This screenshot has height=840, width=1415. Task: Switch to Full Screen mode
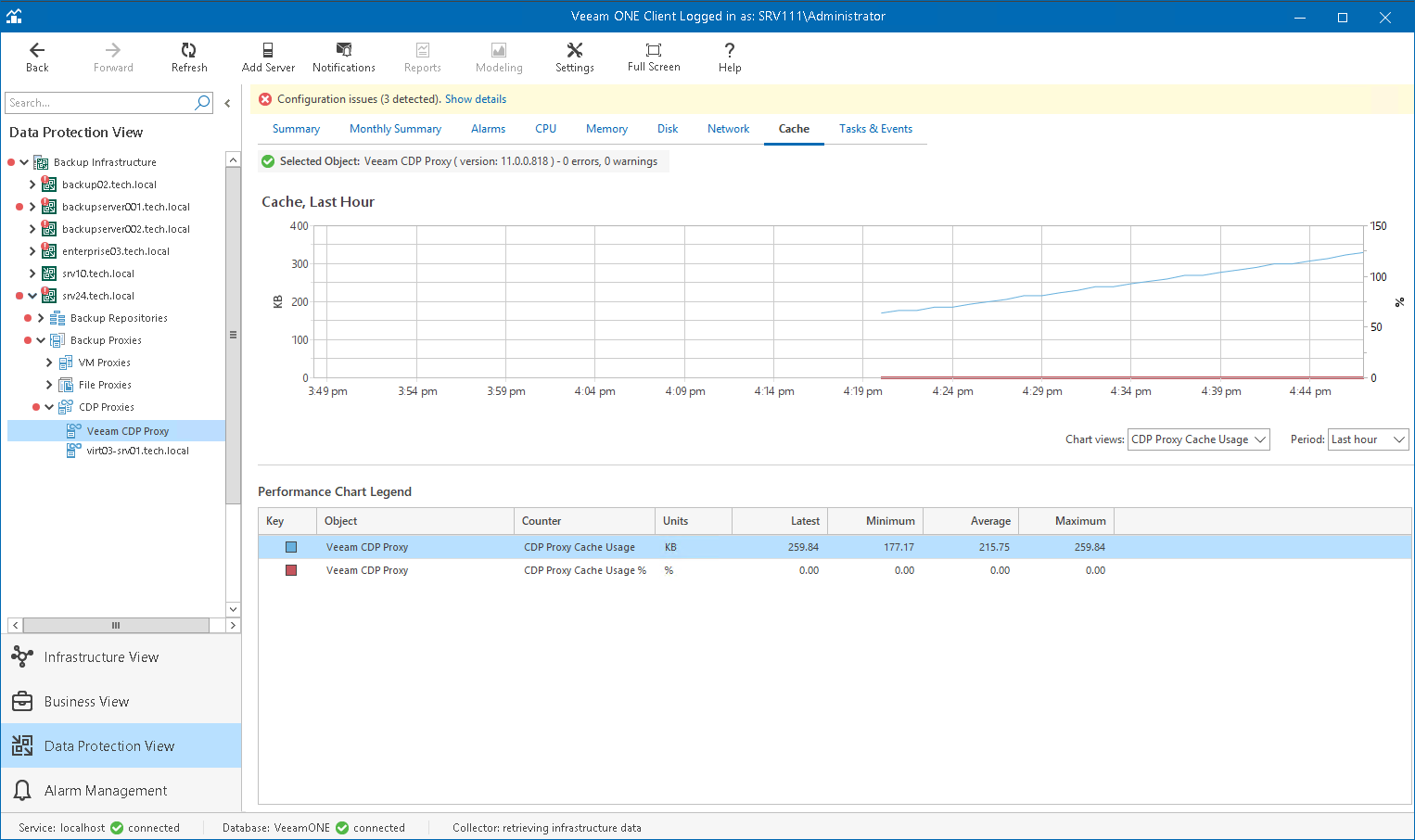point(654,50)
